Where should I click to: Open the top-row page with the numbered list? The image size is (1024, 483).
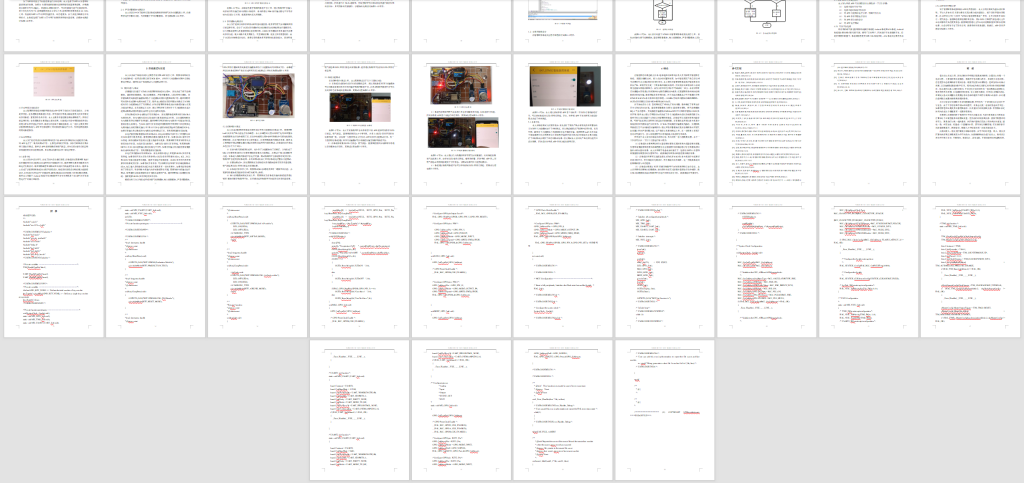869,24
